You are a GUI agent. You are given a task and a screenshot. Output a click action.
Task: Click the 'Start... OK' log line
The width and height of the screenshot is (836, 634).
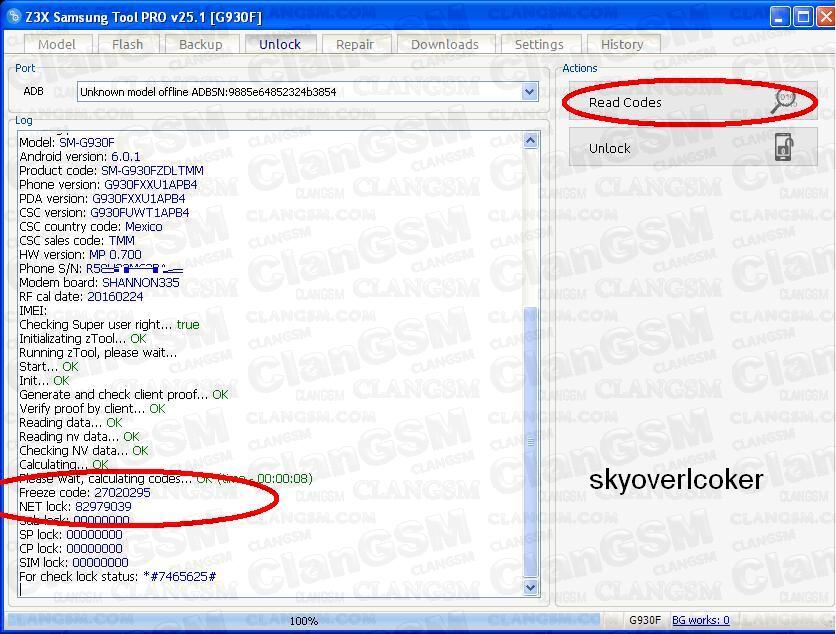tap(49, 366)
